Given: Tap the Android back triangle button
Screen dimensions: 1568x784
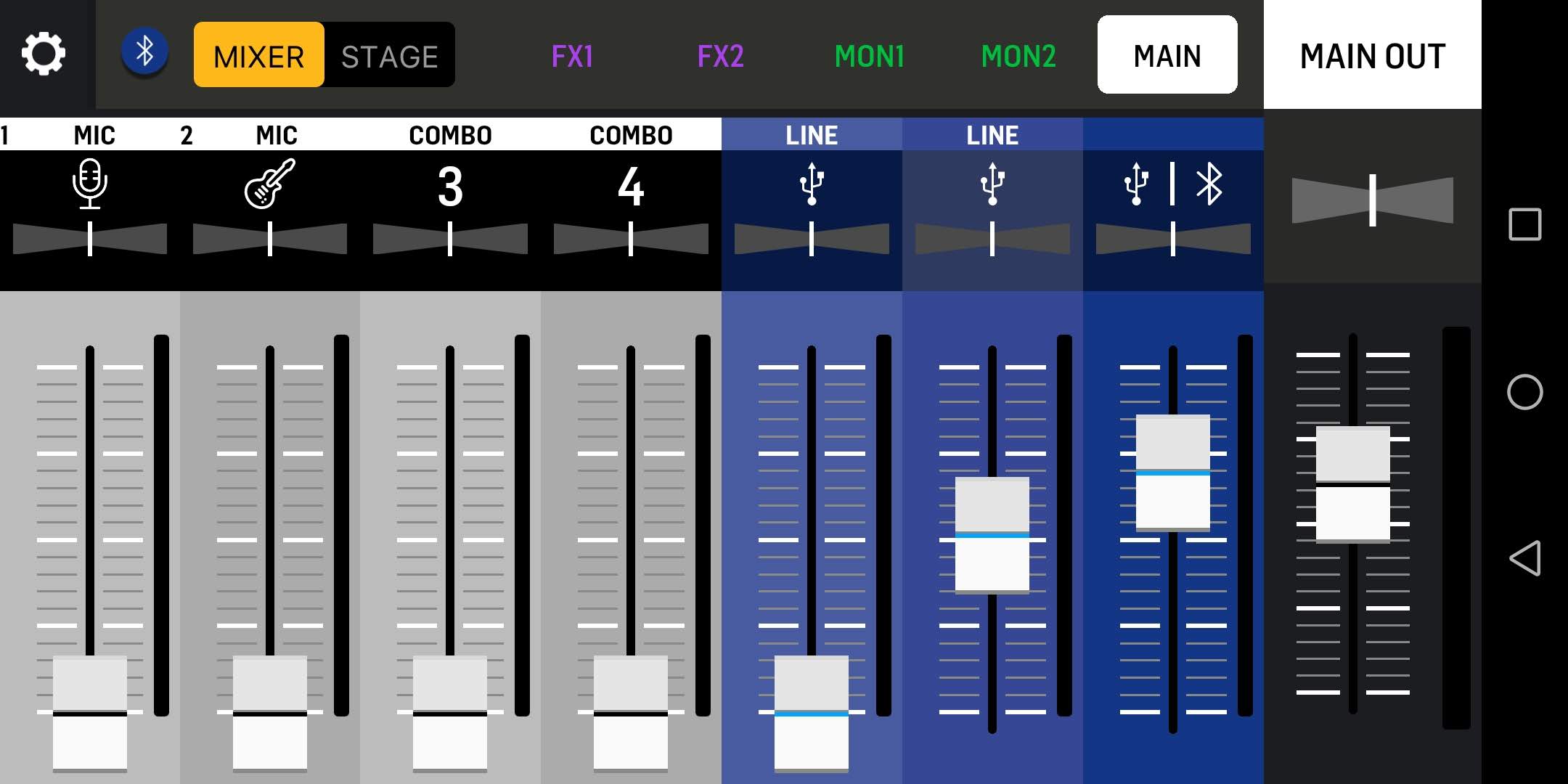Looking at the screenshot, I should point(1524,558).
